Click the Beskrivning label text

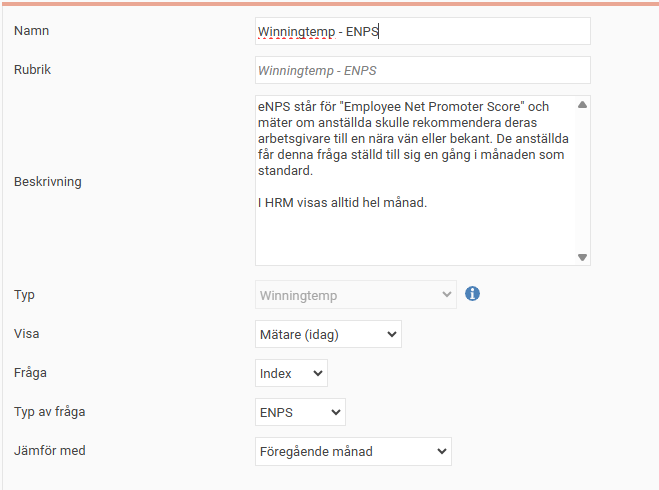(x=48, y=182)
